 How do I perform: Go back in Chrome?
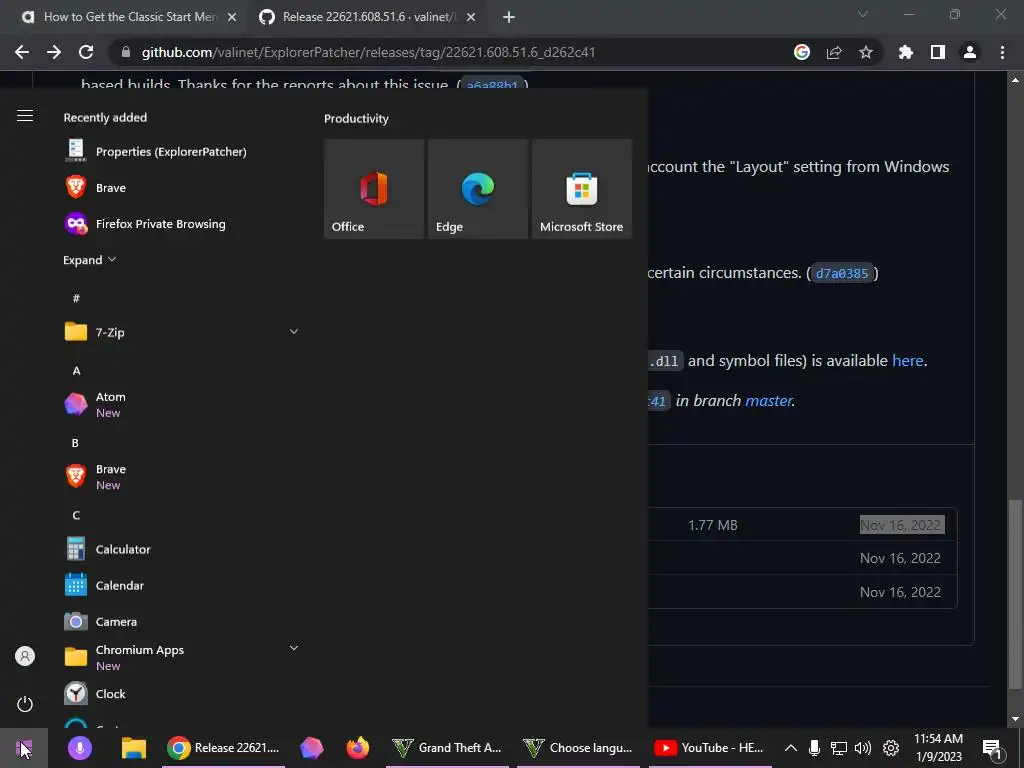(x=22, y=52)
